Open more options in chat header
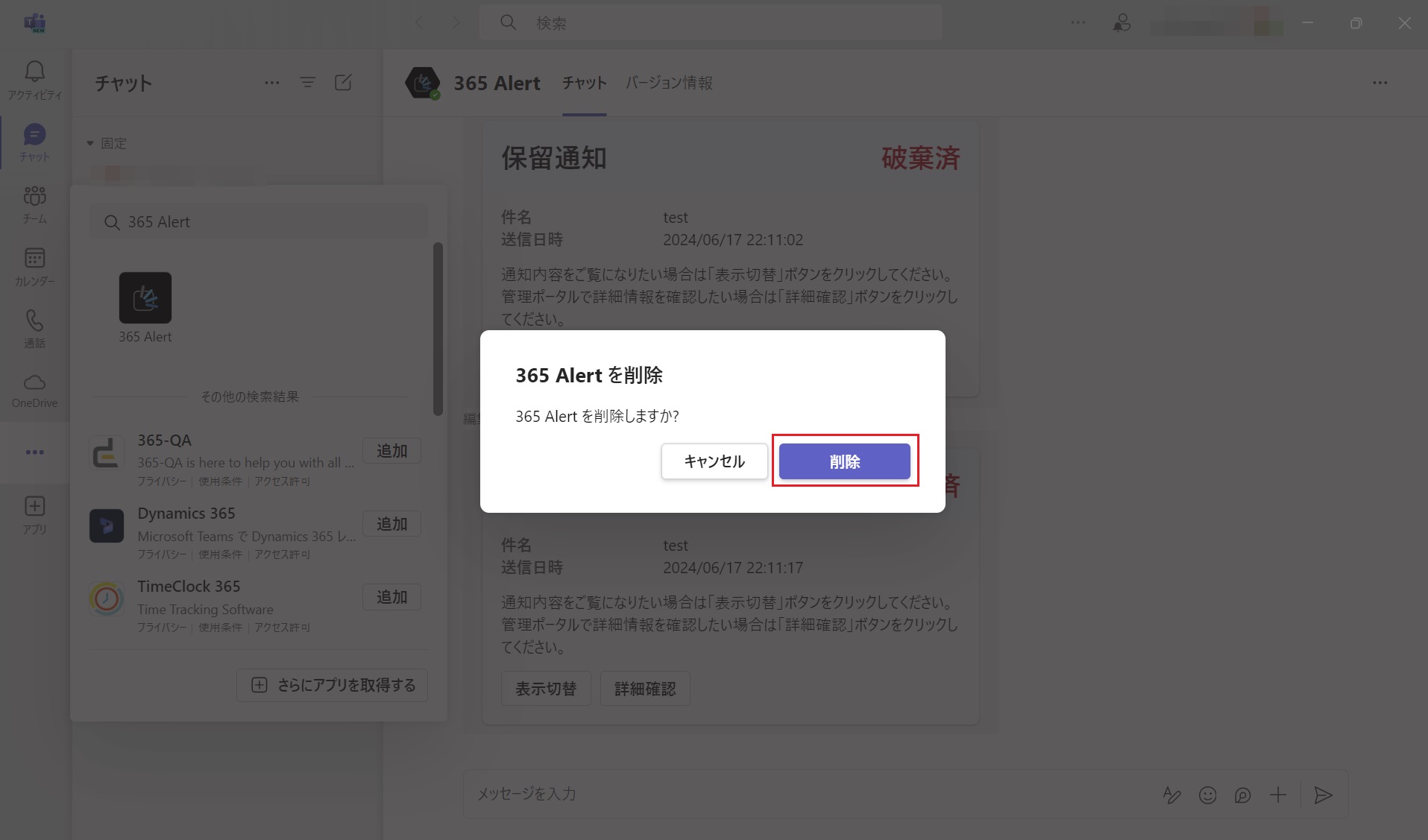 [x=1380, y=83]
